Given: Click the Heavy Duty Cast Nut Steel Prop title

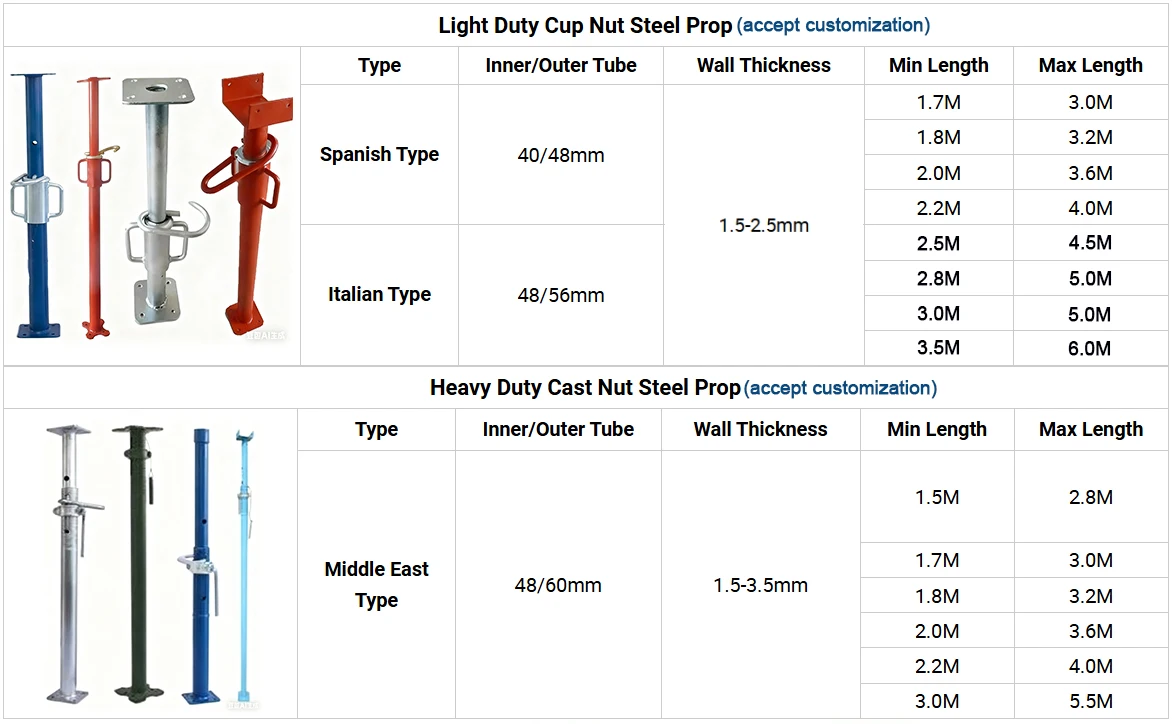Looking at the screenshot, I should (585, 388).
